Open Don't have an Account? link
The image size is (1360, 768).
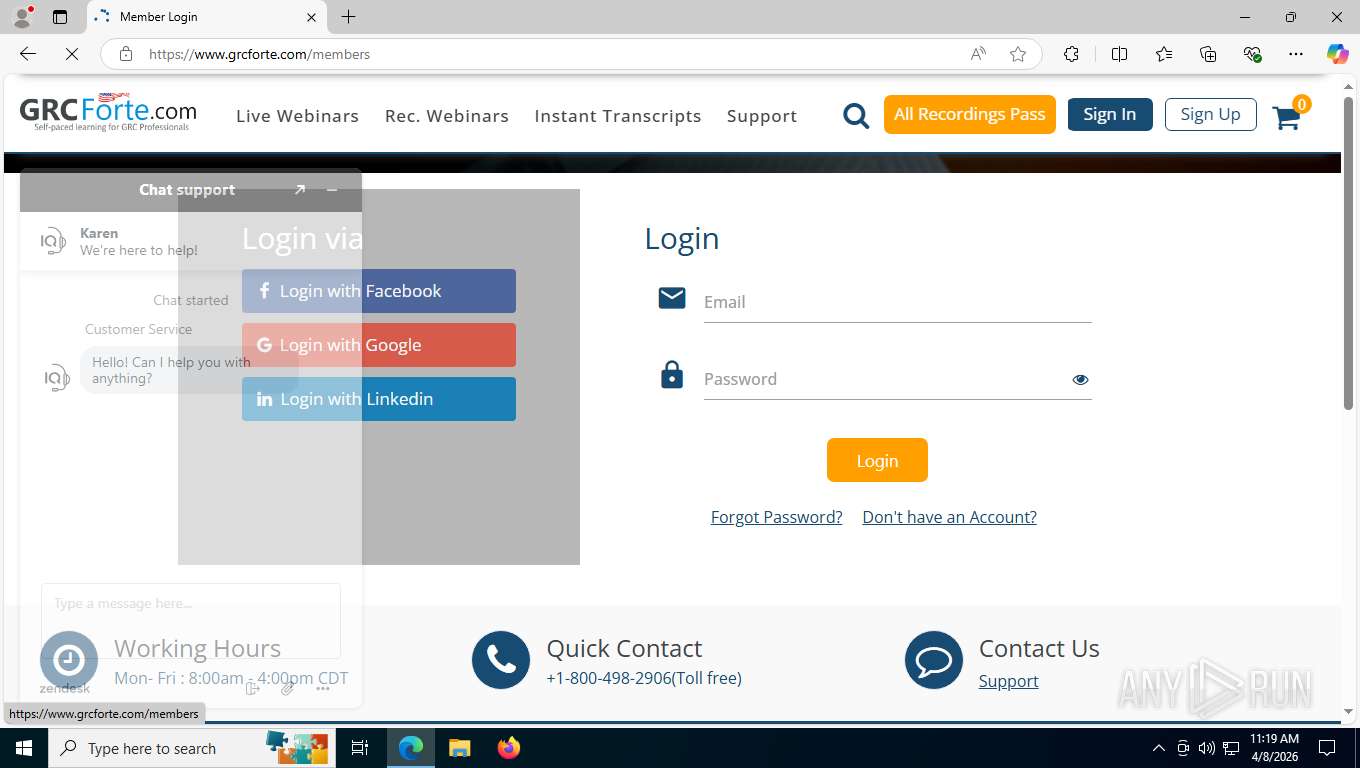click(x=950, y=517)
